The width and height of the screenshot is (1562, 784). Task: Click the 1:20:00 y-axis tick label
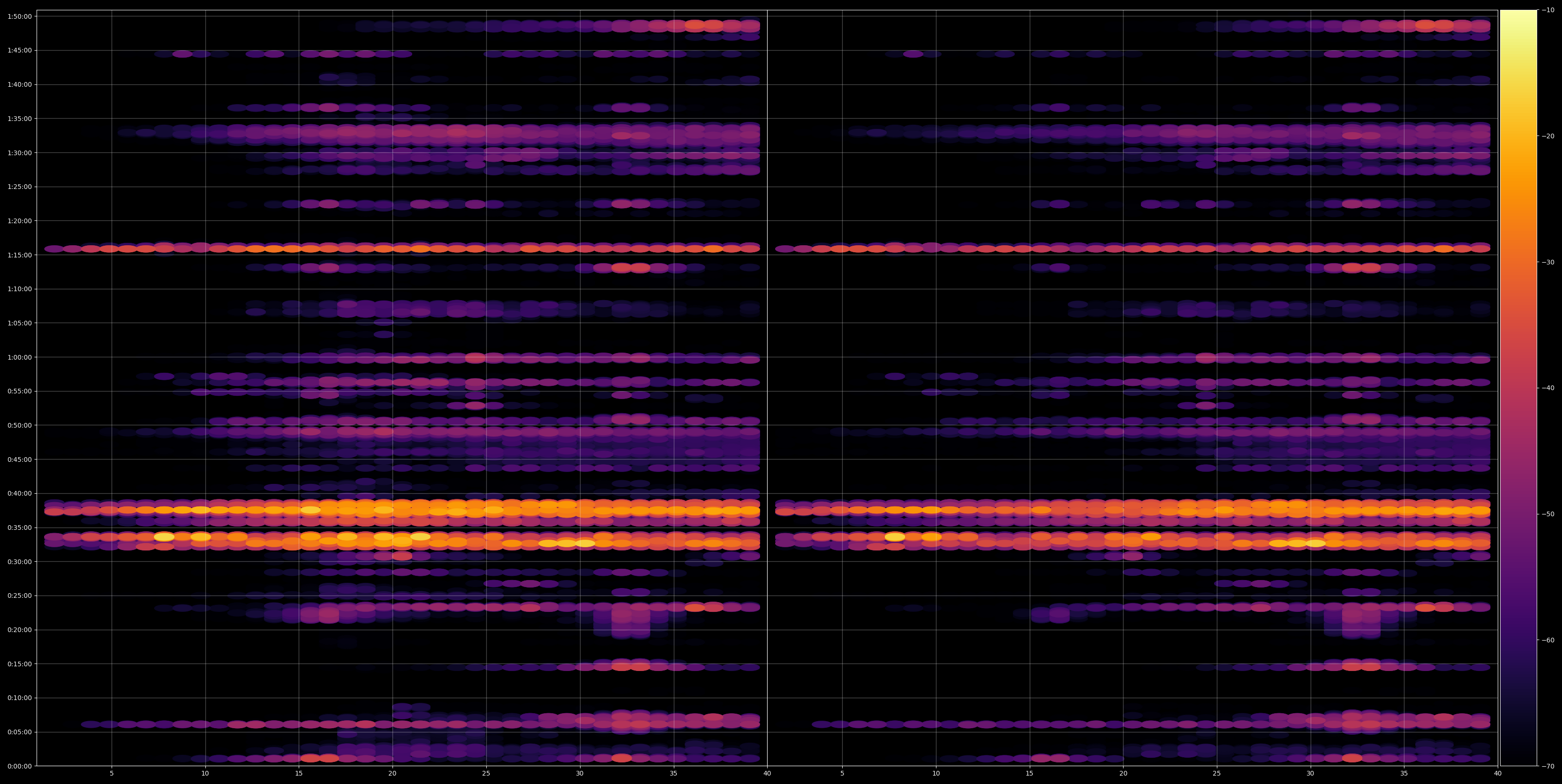19,221
